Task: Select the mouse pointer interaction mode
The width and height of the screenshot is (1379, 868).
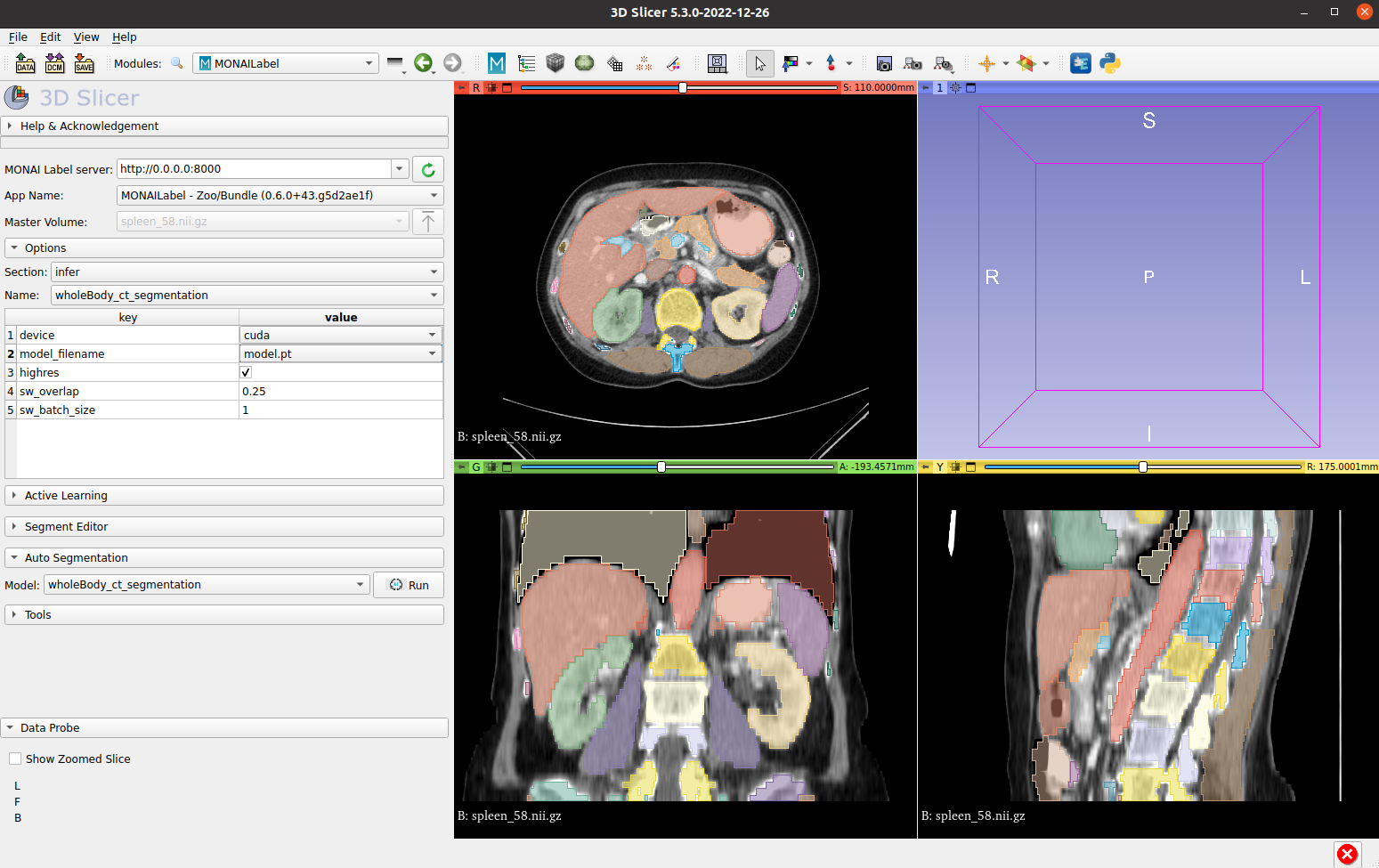Action: click(759, 63)
